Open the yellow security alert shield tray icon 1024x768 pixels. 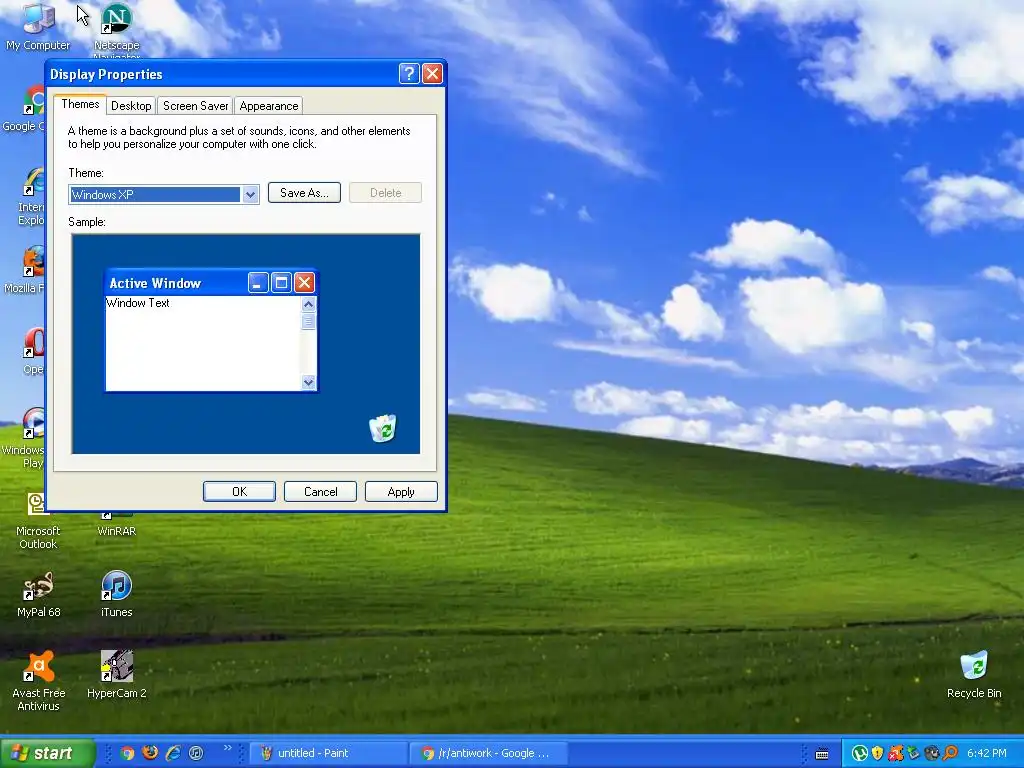point(877,753)
